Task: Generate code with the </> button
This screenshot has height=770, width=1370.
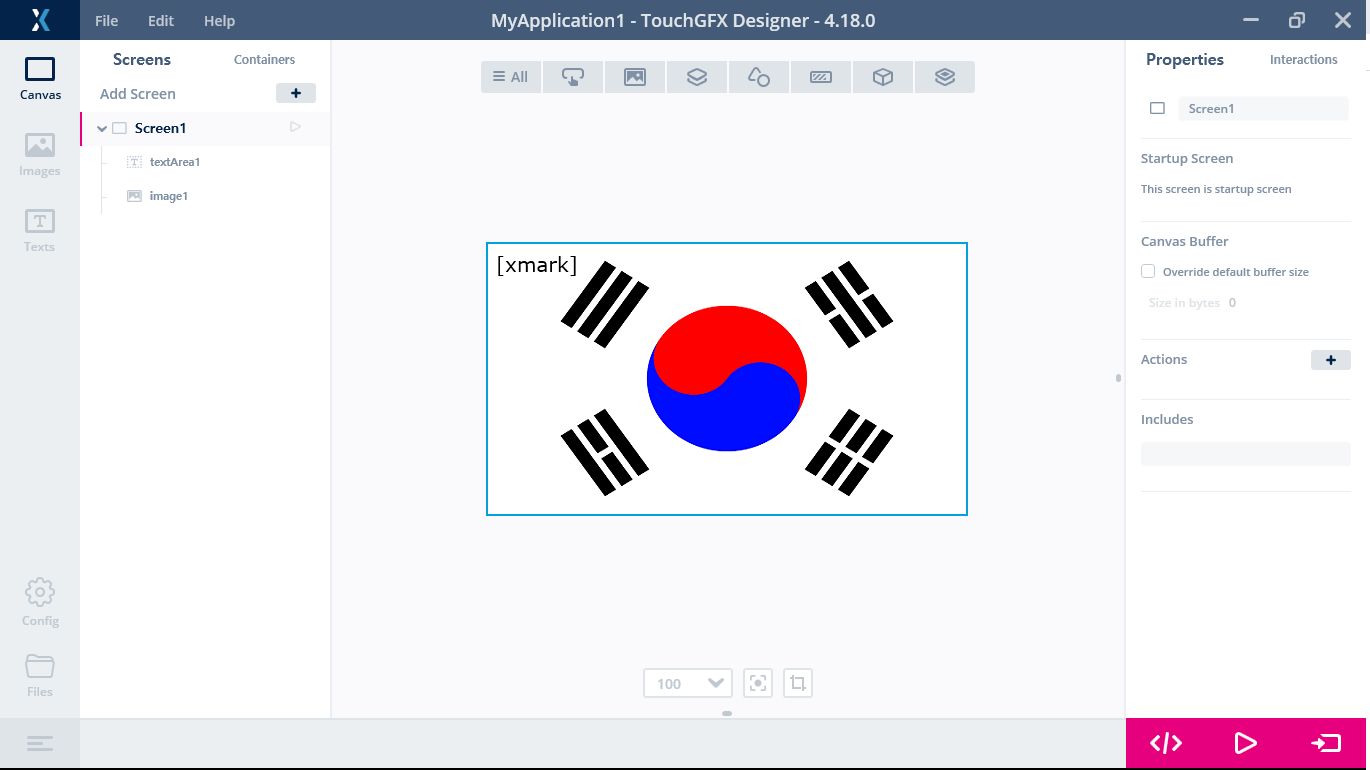Action: pyautogui.click(x=1166, y=743)
